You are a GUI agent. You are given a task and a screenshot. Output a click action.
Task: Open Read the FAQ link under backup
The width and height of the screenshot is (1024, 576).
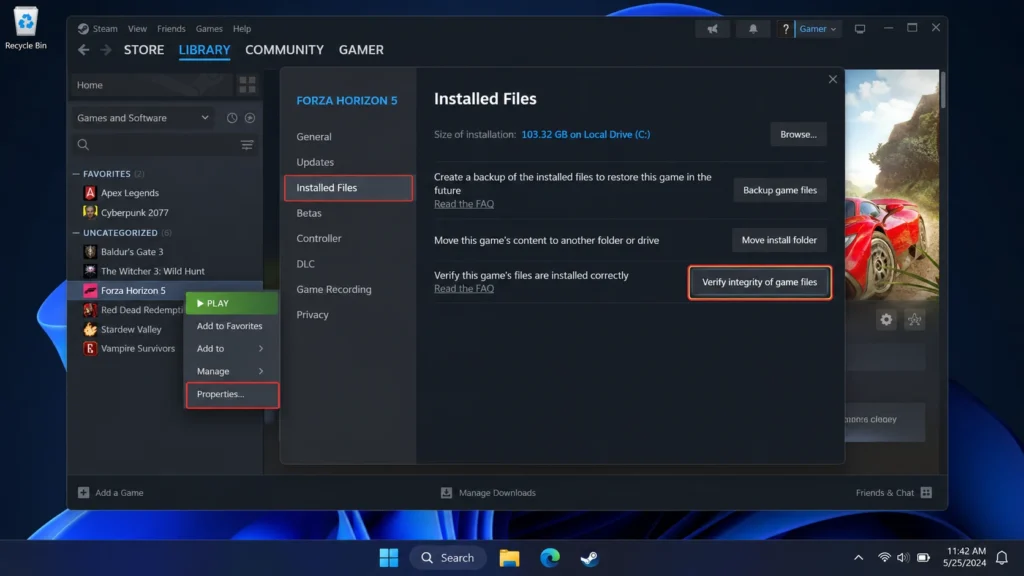[x=464, y=204]
